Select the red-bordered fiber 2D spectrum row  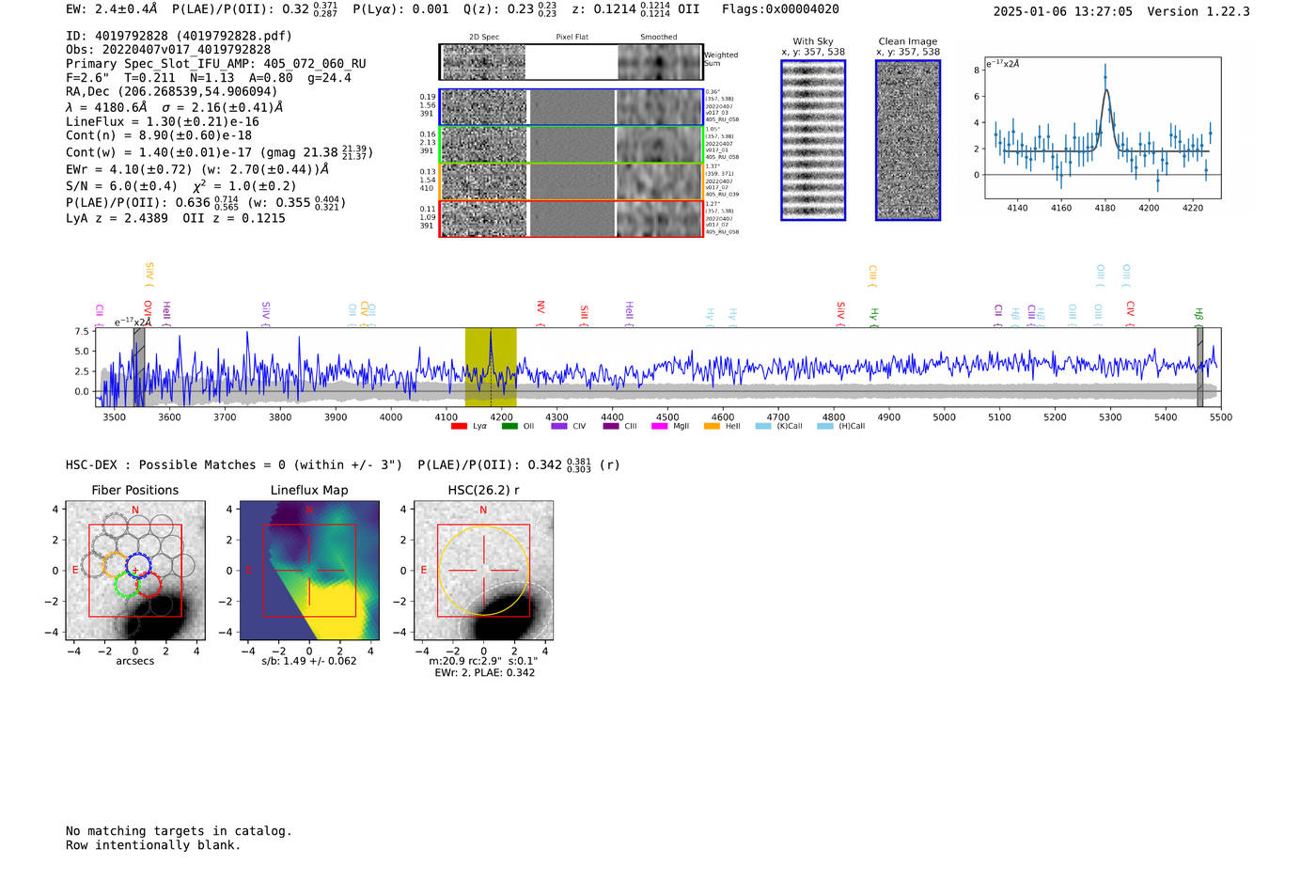484,218
